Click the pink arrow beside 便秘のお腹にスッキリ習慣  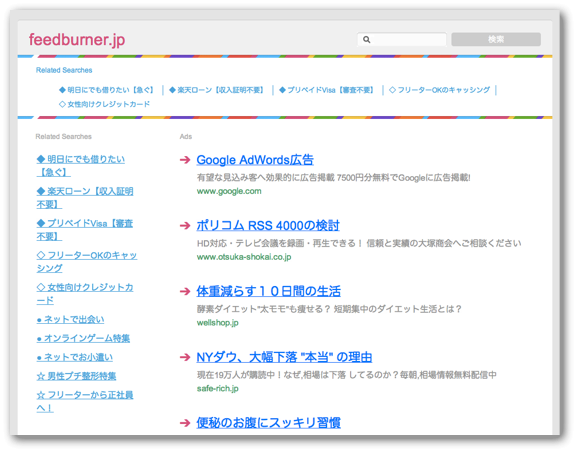click(185, 423)
